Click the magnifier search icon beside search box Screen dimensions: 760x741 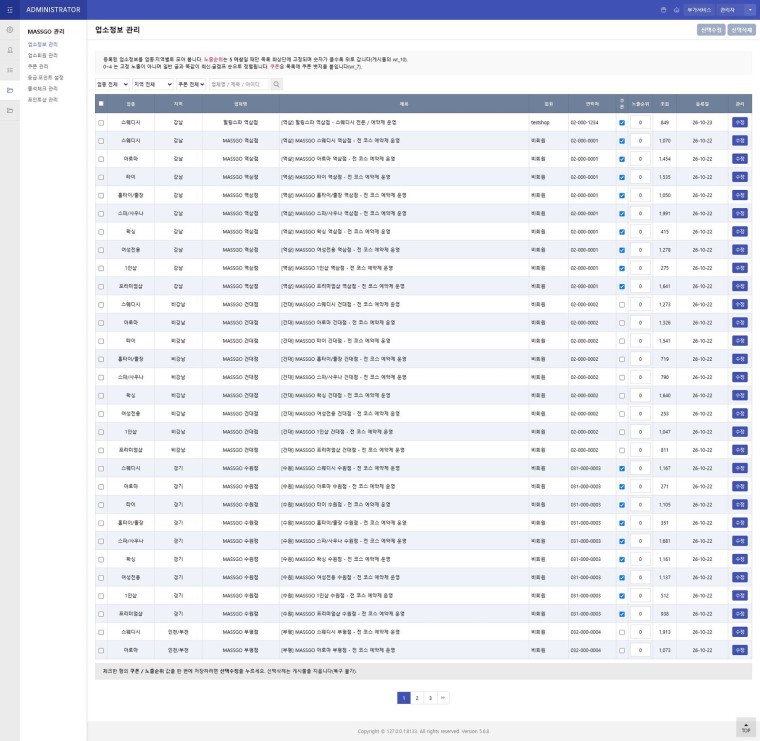(x=276, y=84)
